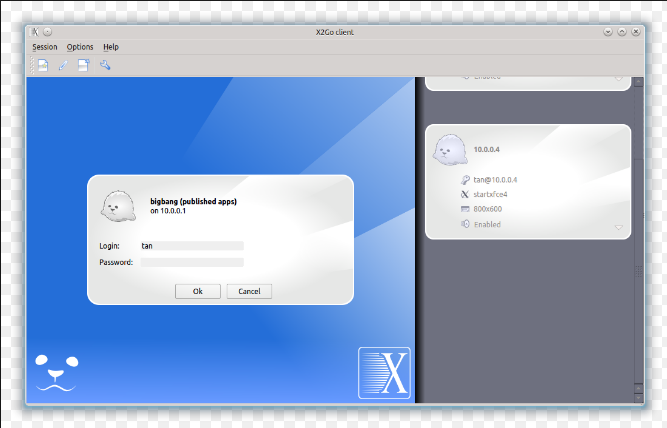Click the 'on 10.0.0.1' text

[x=168, y=211]
